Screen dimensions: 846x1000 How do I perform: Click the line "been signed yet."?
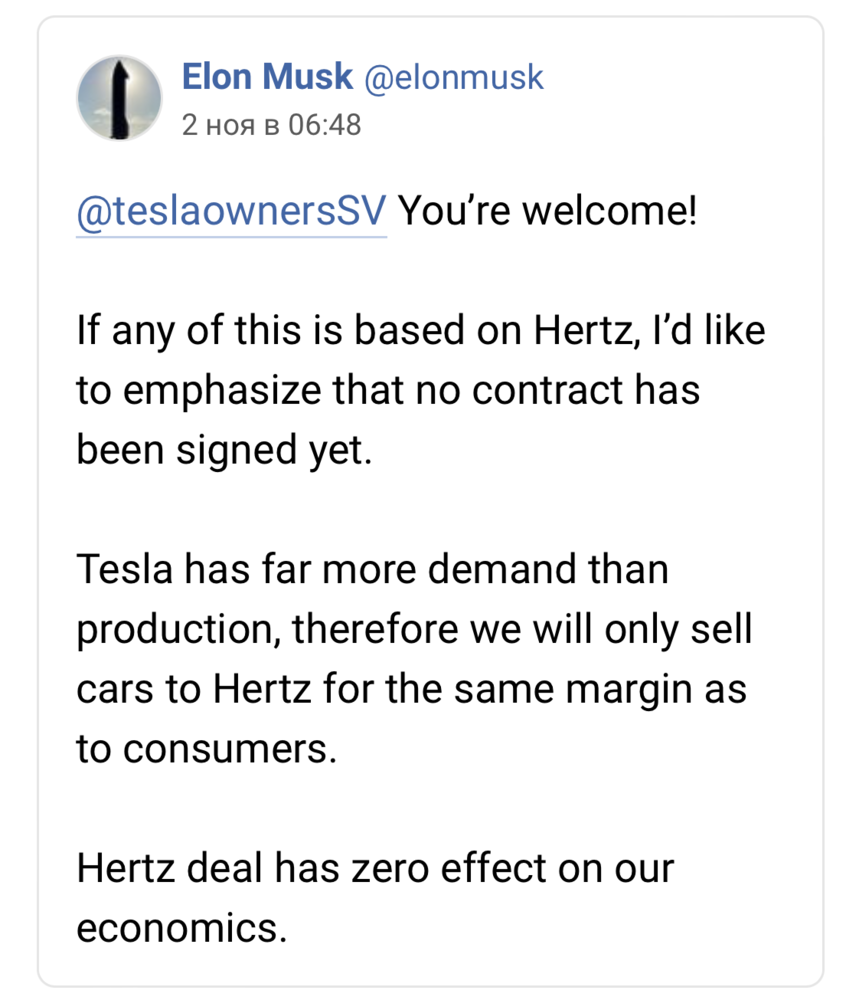point(224,449)
